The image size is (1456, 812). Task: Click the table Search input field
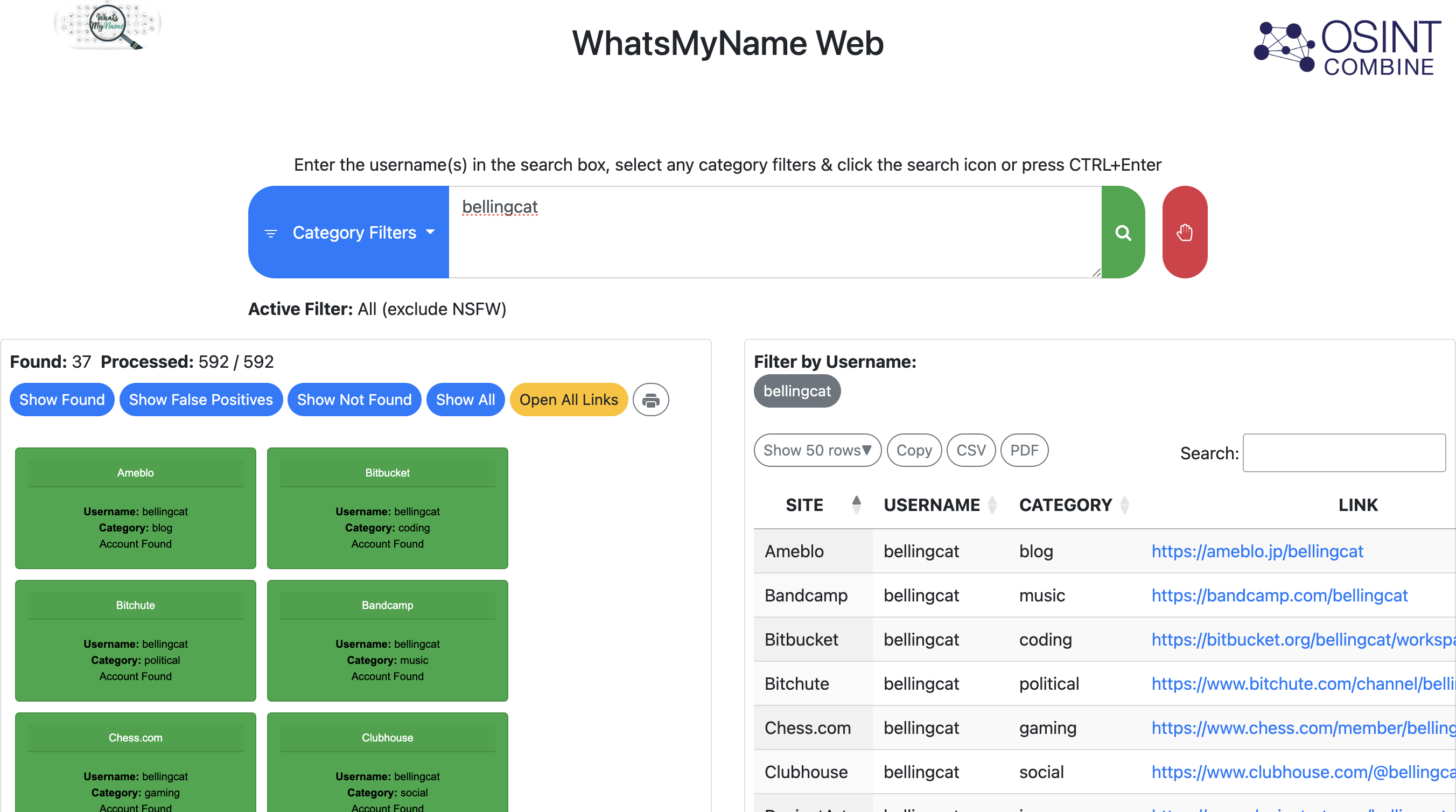coord(1343,453)
